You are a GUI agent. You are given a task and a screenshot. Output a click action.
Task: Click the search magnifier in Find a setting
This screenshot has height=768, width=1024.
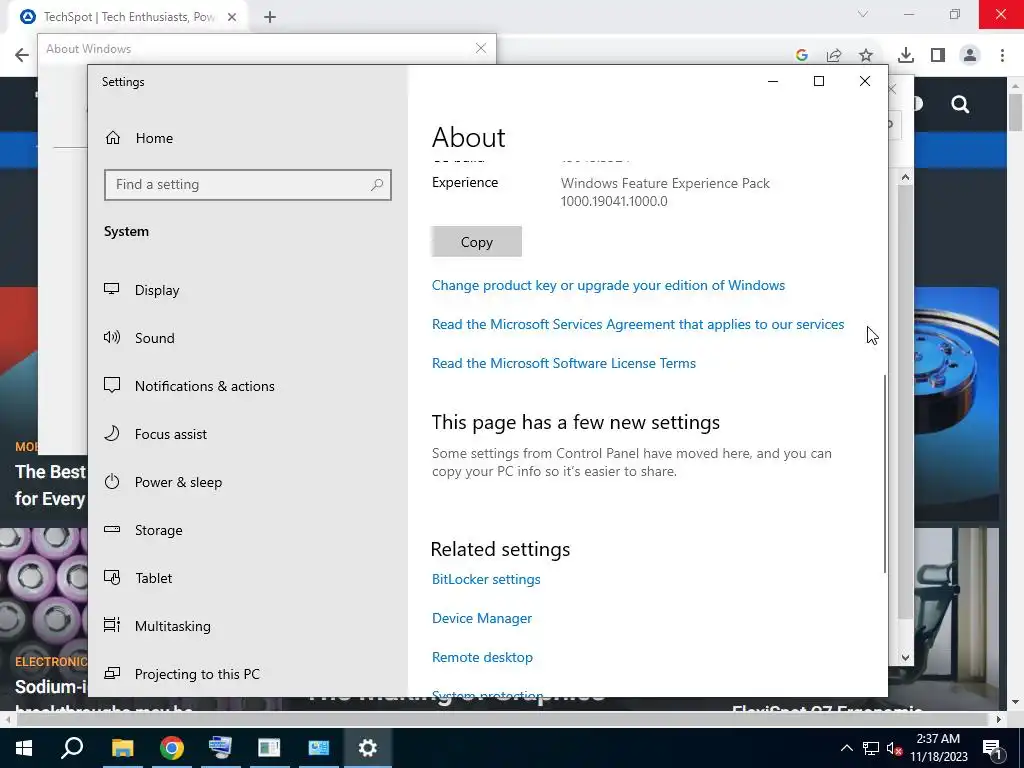click(377, 185)
